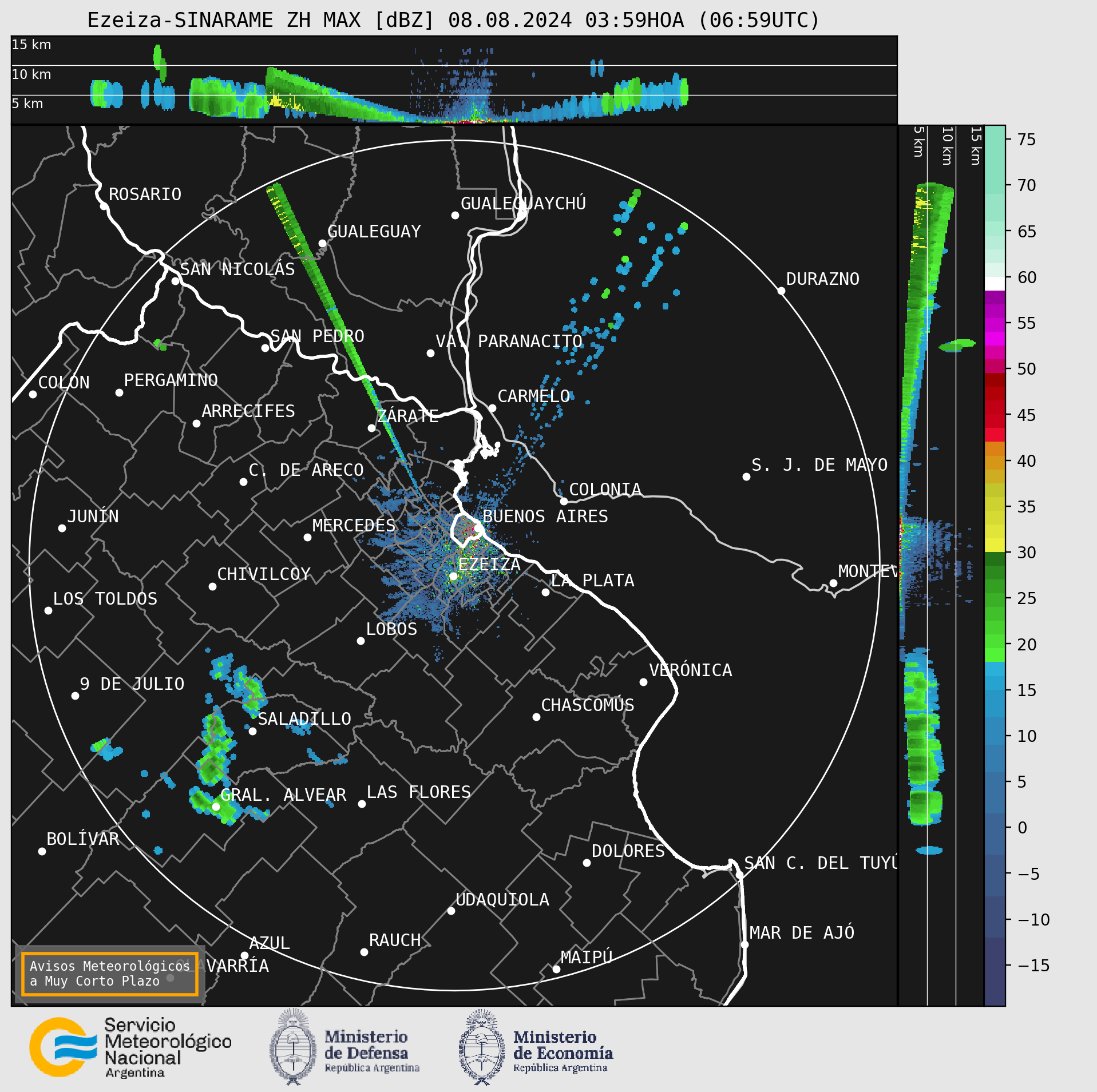
Task: Select the CHASCOMÚS label
Action: click(x=588, y=705)
